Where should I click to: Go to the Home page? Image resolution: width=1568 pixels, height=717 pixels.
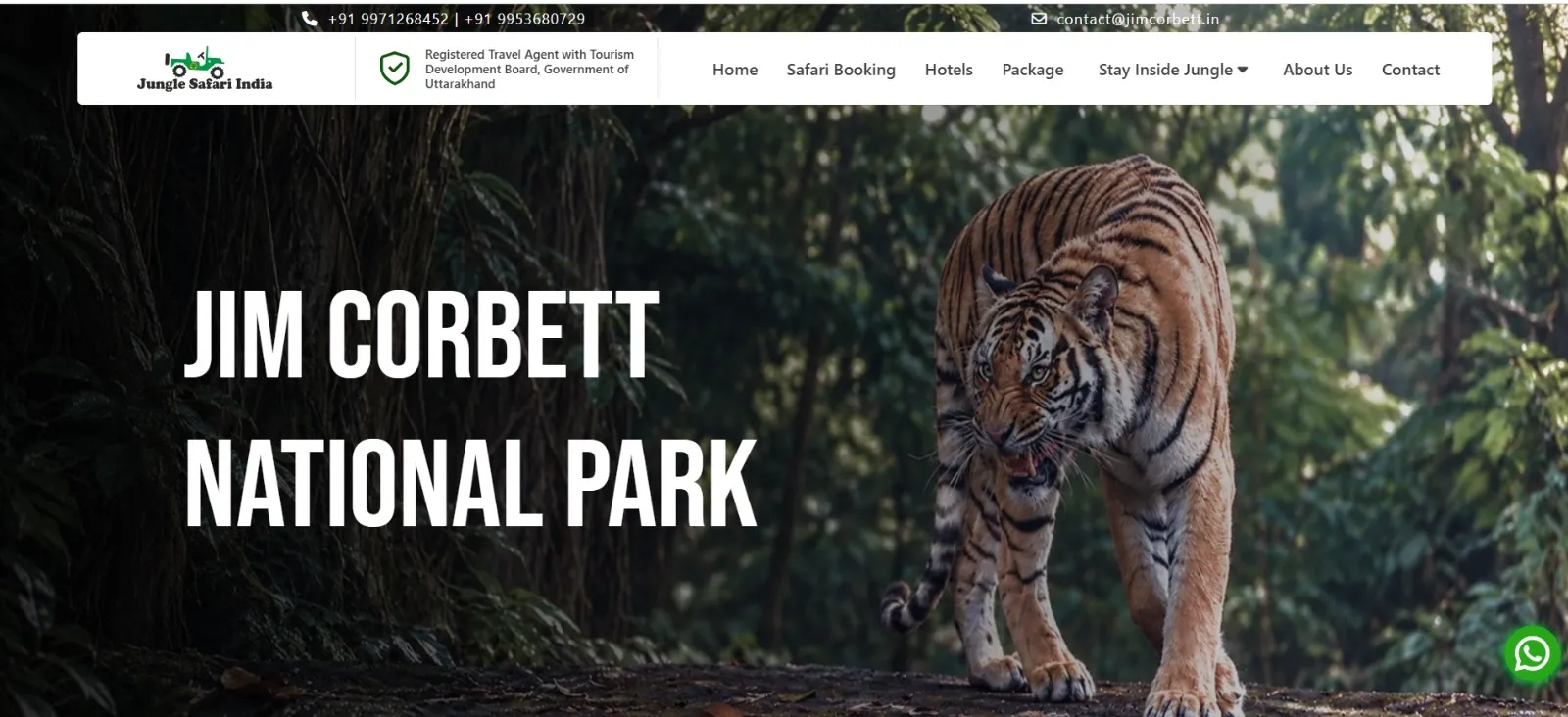735,70
